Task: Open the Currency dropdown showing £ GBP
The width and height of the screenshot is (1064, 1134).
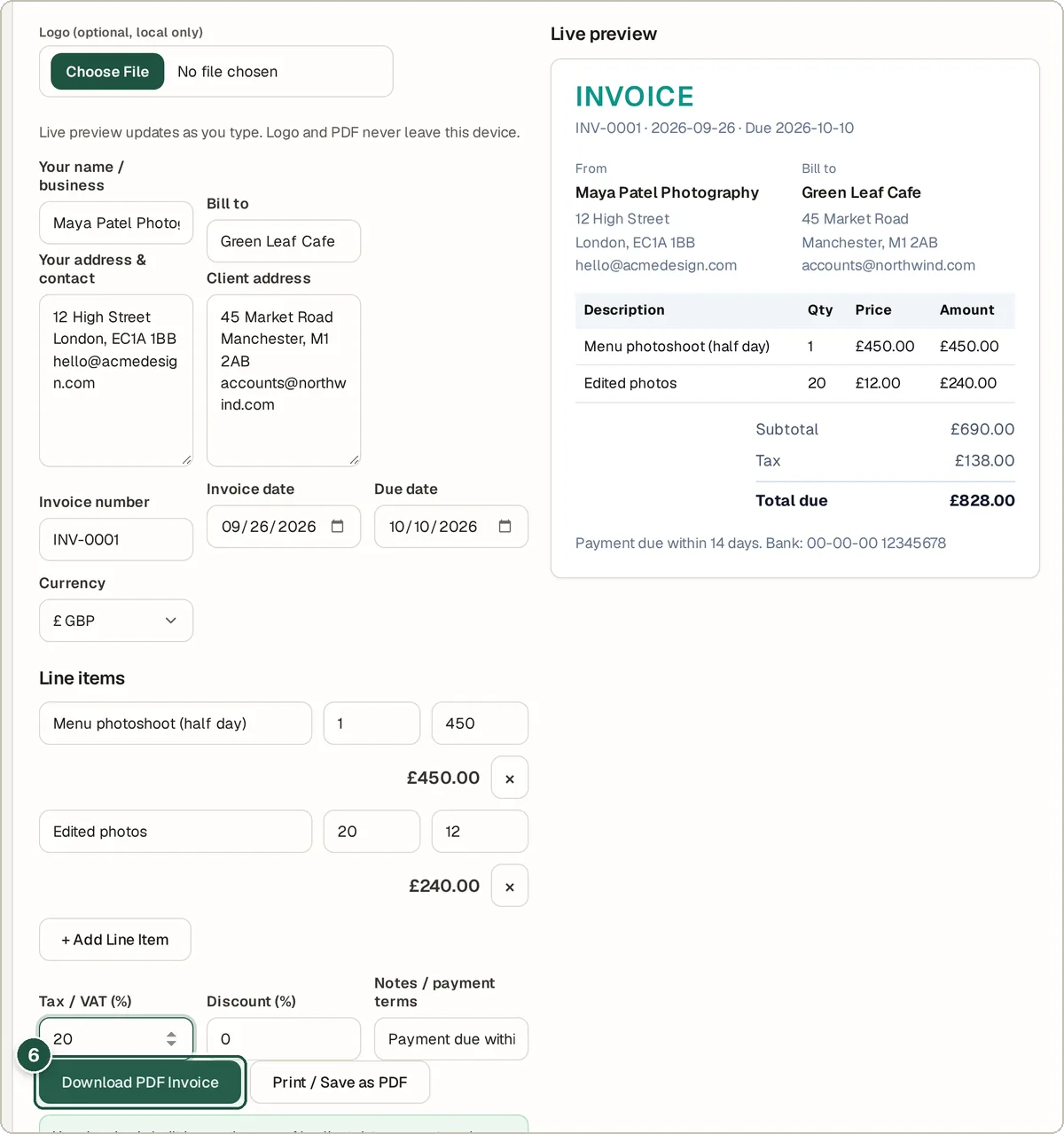Action: 116,621
